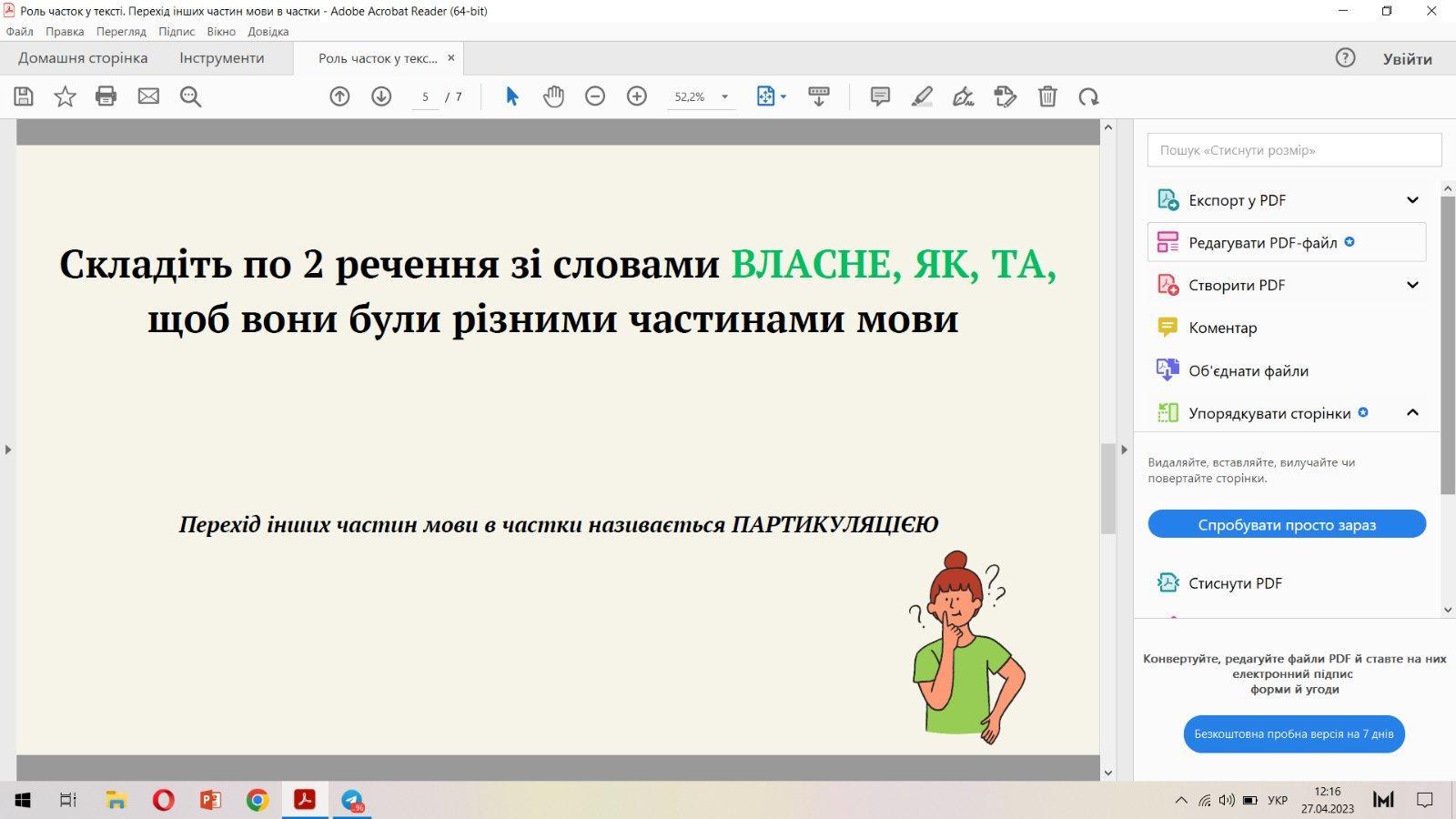Open Telegram from the Windows taskbar

(352, 800)
